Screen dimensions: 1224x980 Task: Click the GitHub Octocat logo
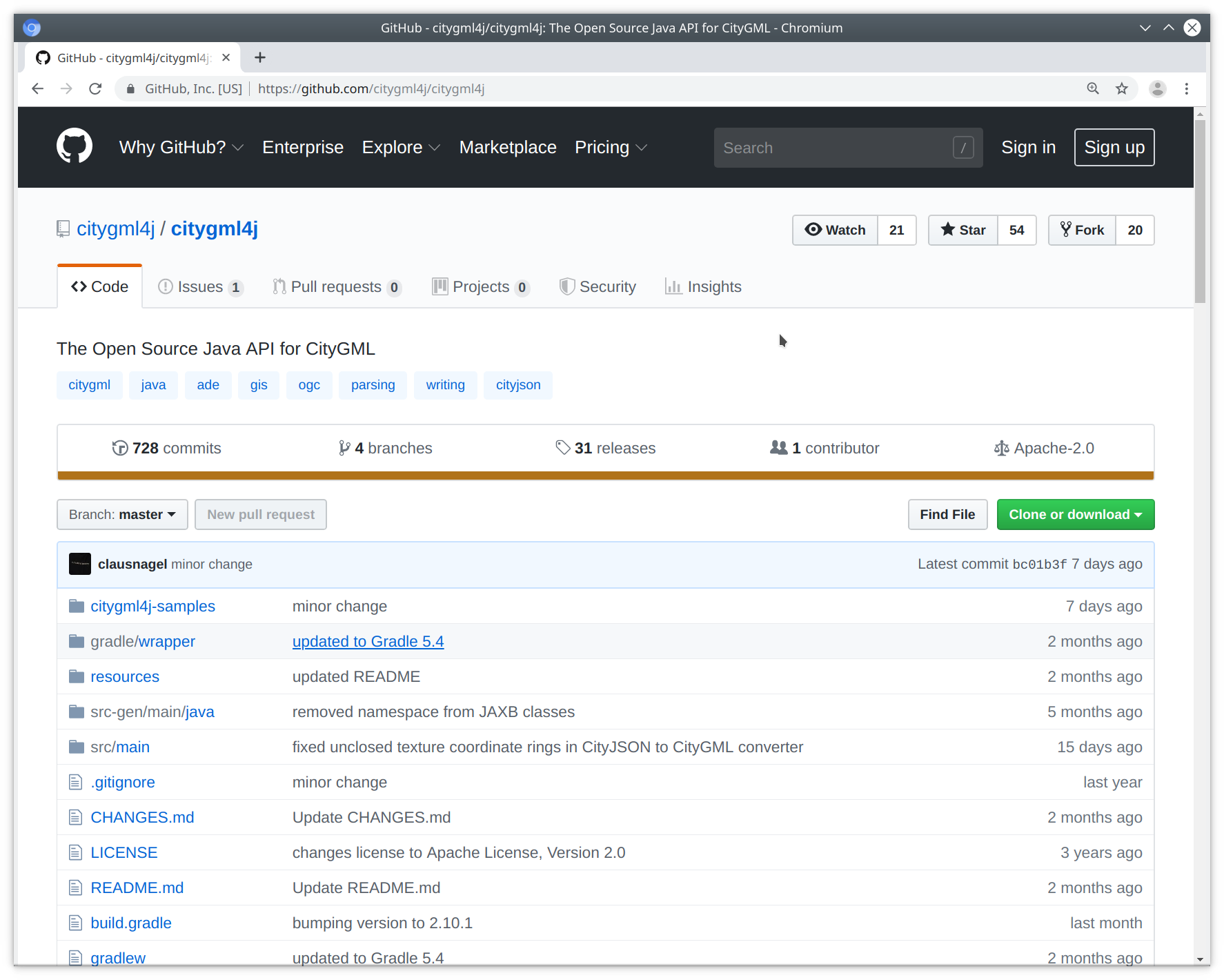tap(74, 146)
